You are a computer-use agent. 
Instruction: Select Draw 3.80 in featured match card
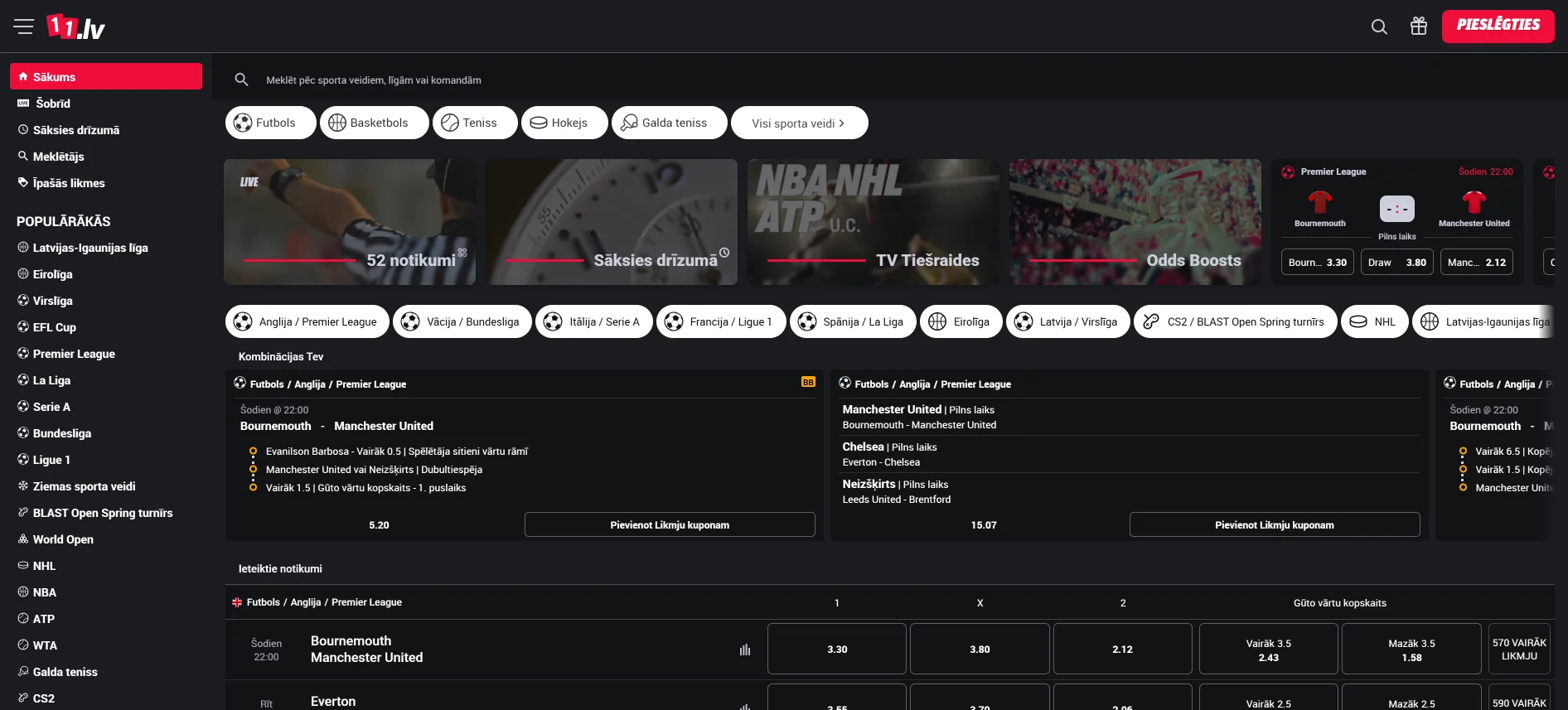point(1396,263)
